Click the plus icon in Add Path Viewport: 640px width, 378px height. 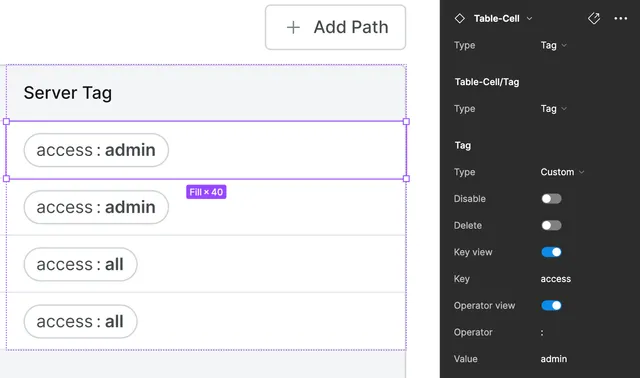[x=293, y=27]
